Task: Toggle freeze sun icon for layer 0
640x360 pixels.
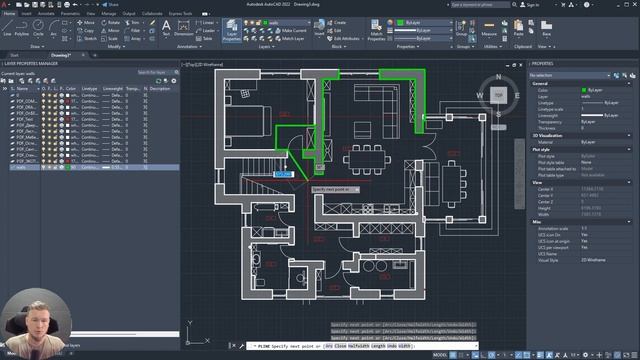Action: click(49, 95)
